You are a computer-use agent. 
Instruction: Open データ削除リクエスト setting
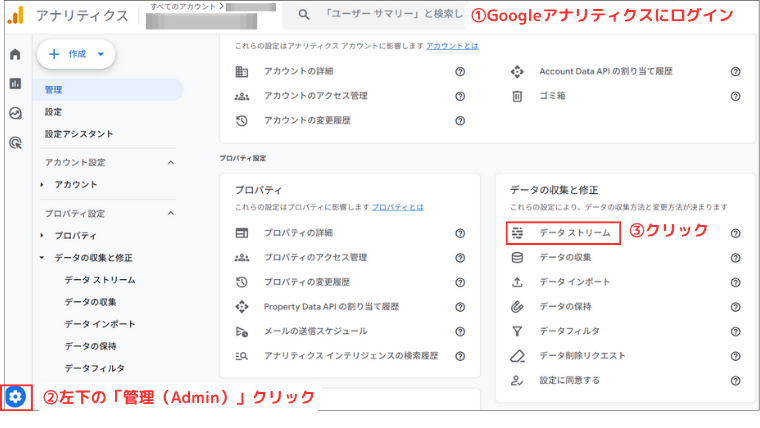pyautogui.click(x=582, y=356)
